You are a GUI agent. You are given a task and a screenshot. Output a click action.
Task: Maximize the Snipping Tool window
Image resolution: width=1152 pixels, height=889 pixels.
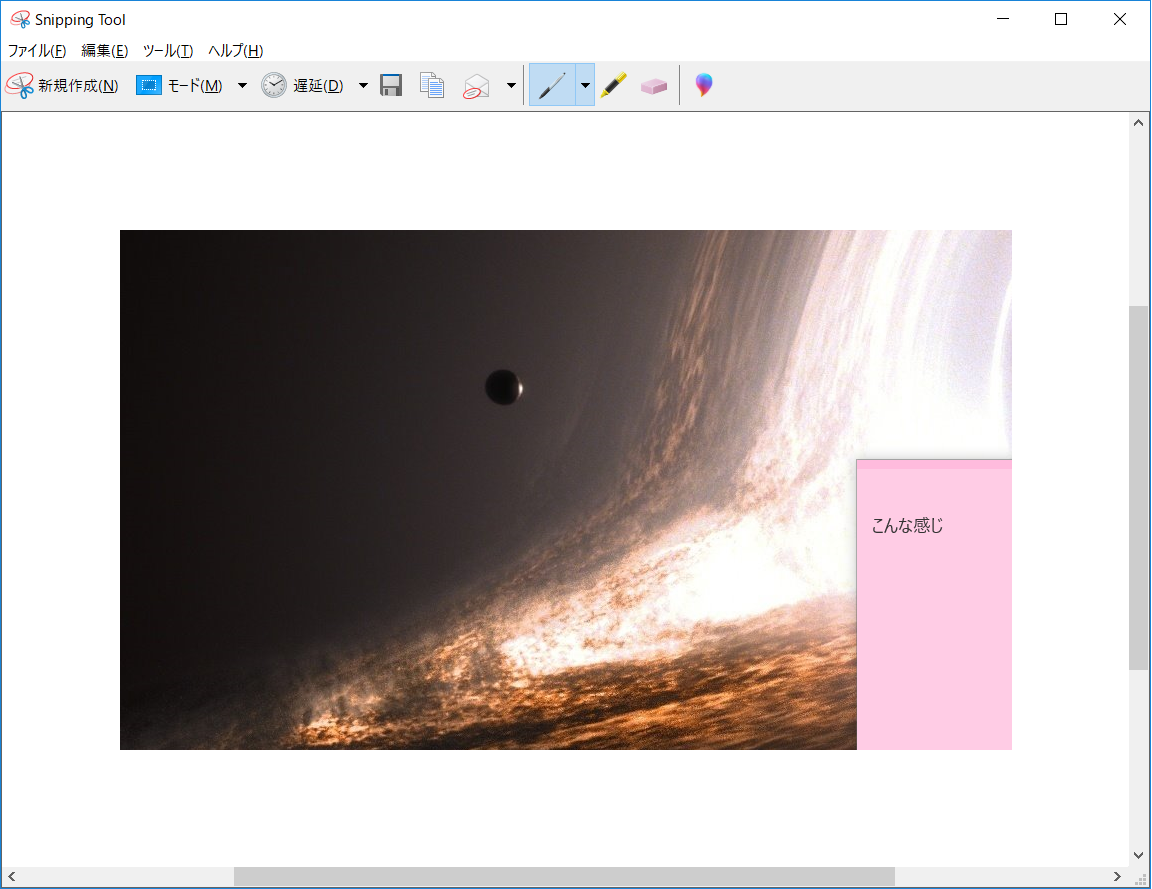1061,19
